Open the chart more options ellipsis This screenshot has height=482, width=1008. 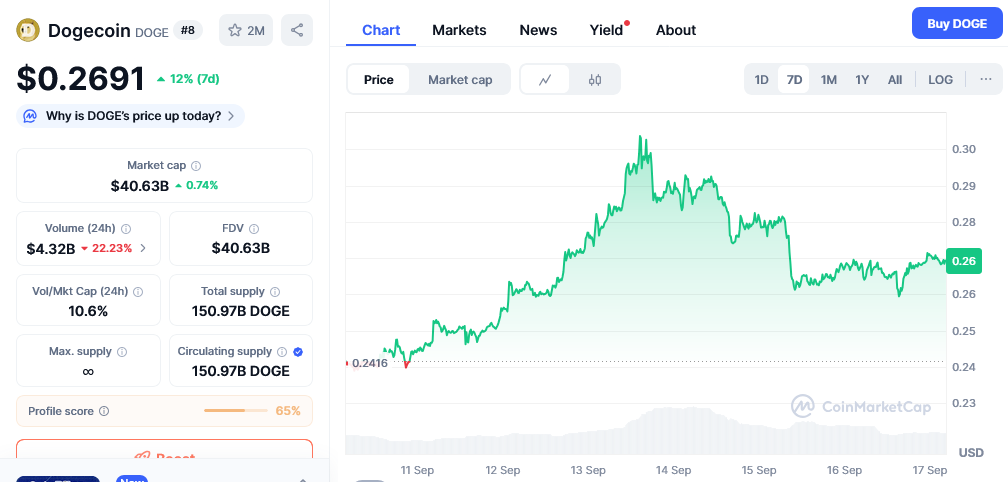coord(986,79)
